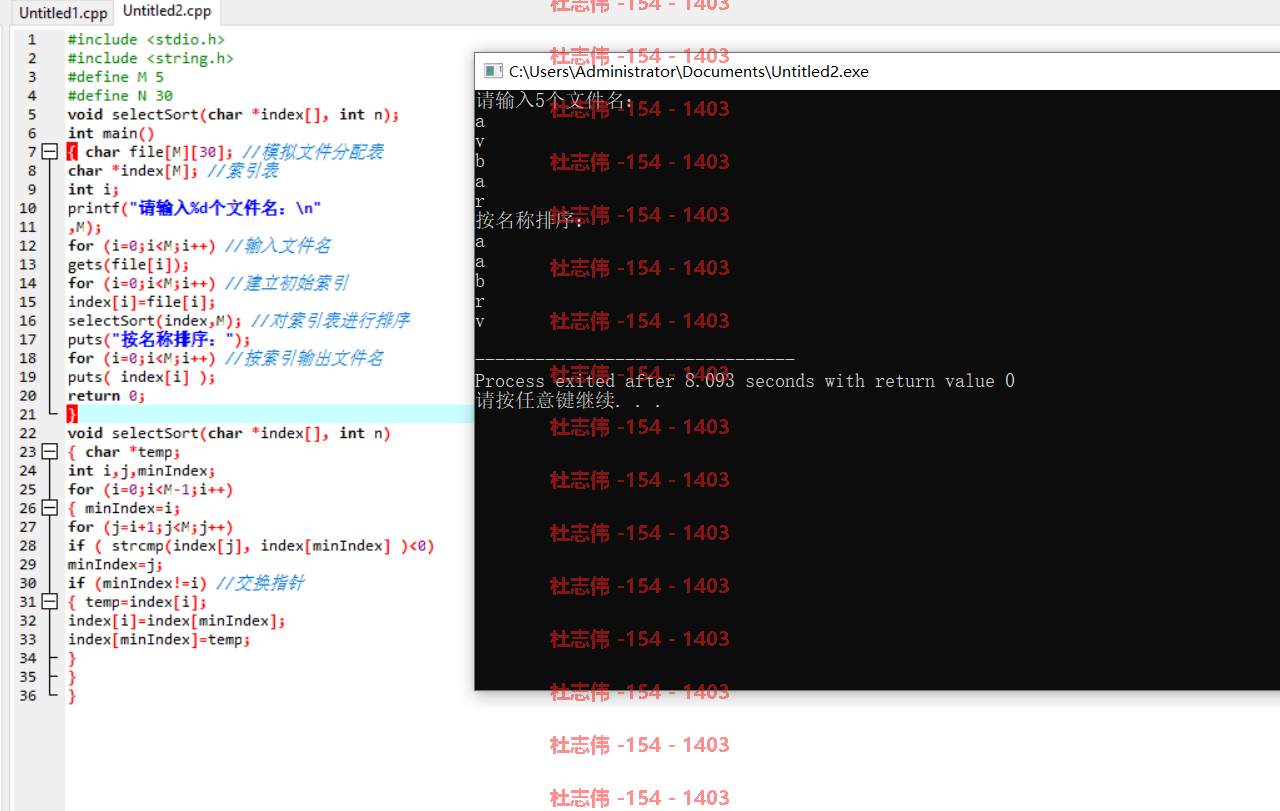
Task: Click the console window icon of Untitled2.exe
Action: pos(492,71)
